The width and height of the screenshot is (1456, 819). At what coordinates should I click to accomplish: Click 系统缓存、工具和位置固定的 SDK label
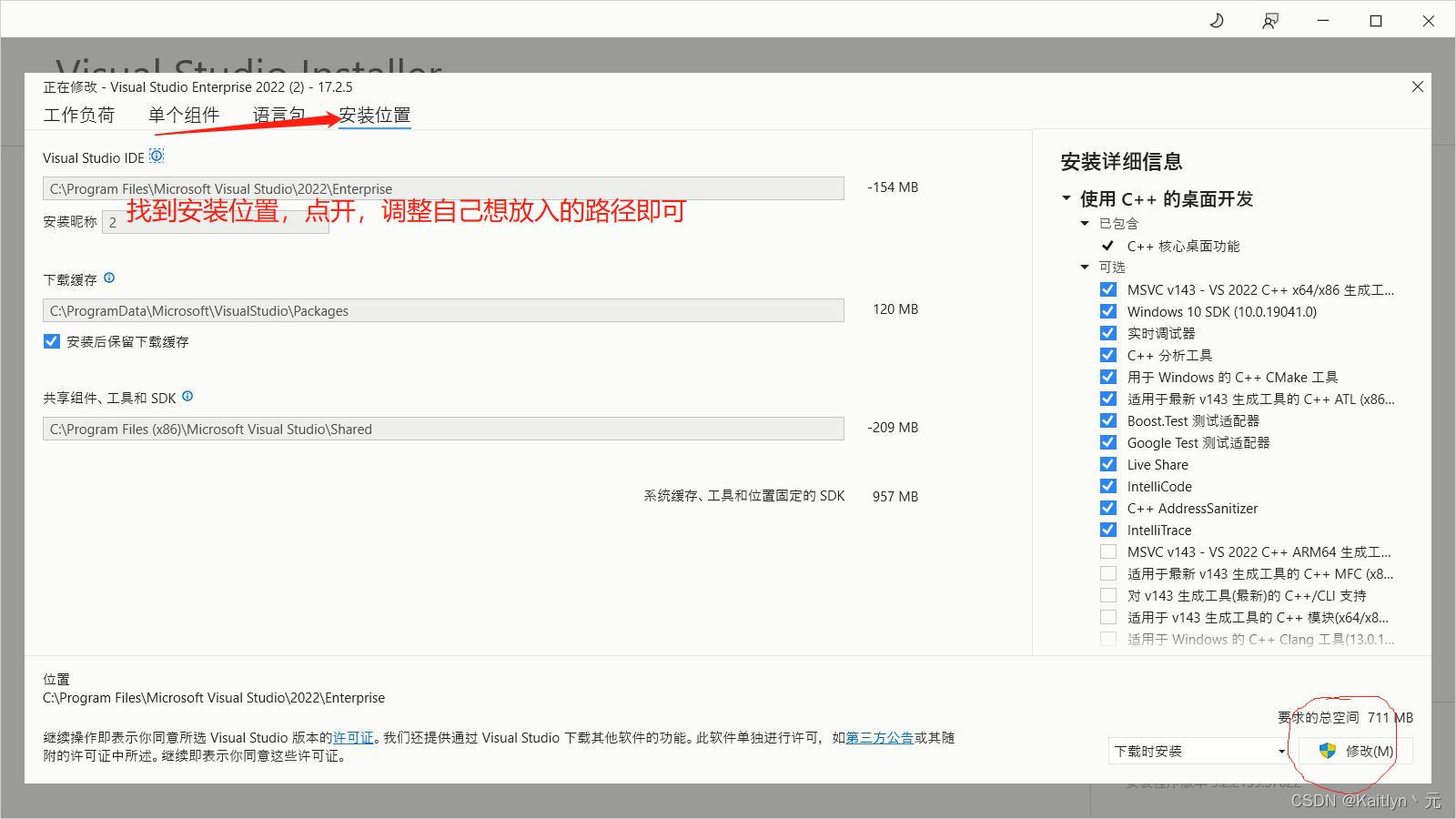(x=744, y=495)
